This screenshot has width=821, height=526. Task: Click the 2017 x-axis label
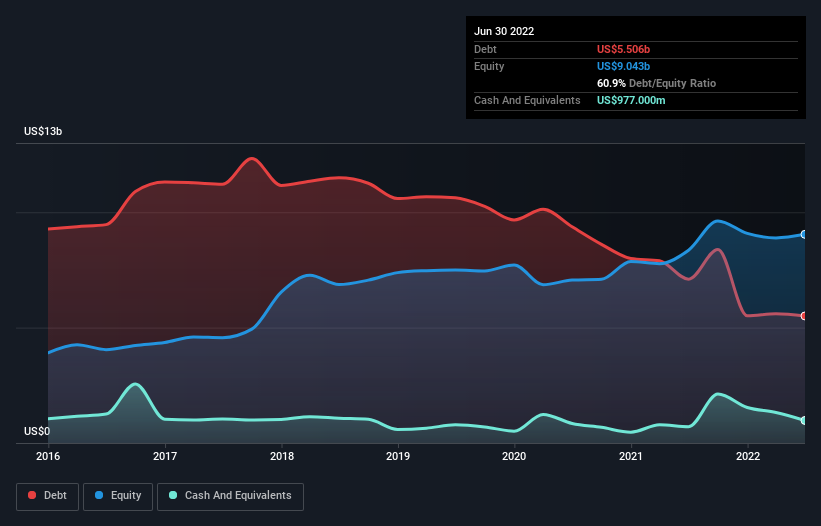coord(165,456)
